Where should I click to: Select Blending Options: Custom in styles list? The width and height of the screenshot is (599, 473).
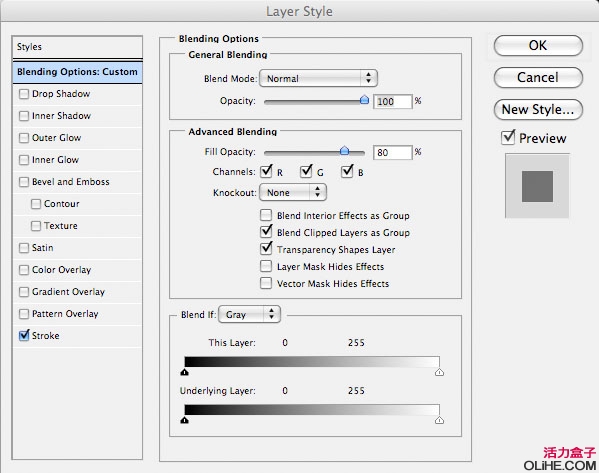click(78, 72)
